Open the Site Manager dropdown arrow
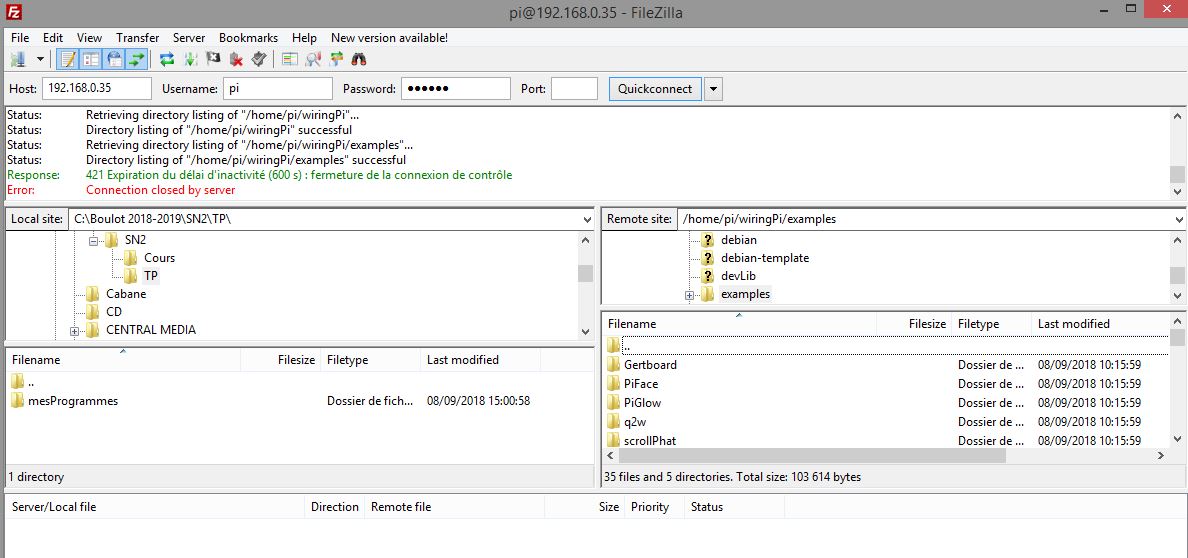This screenshot has height=558, width=1188. [40, 59]
